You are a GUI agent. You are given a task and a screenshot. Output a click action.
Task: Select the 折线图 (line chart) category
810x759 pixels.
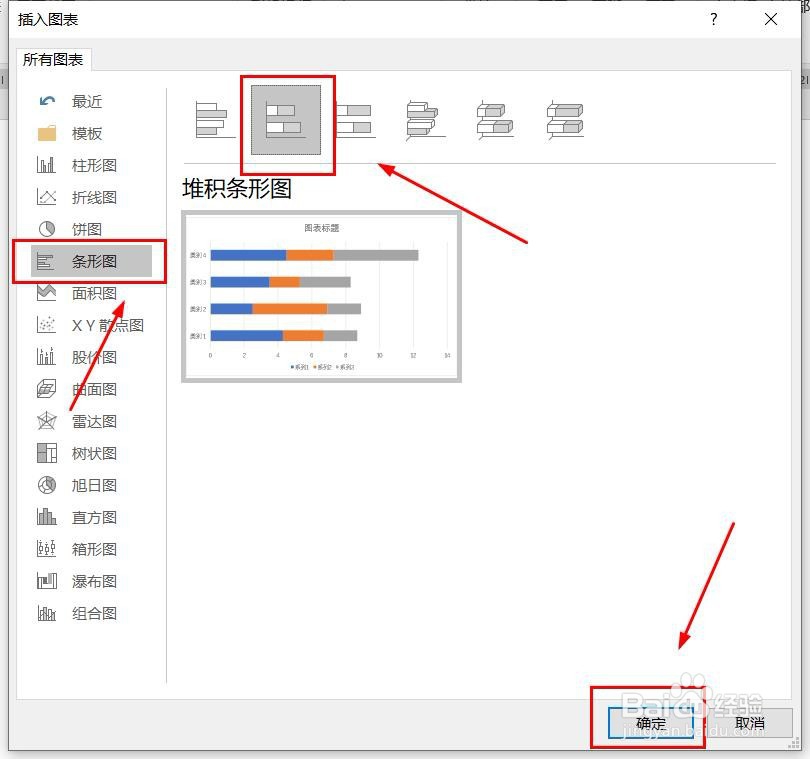pos(90,197)
